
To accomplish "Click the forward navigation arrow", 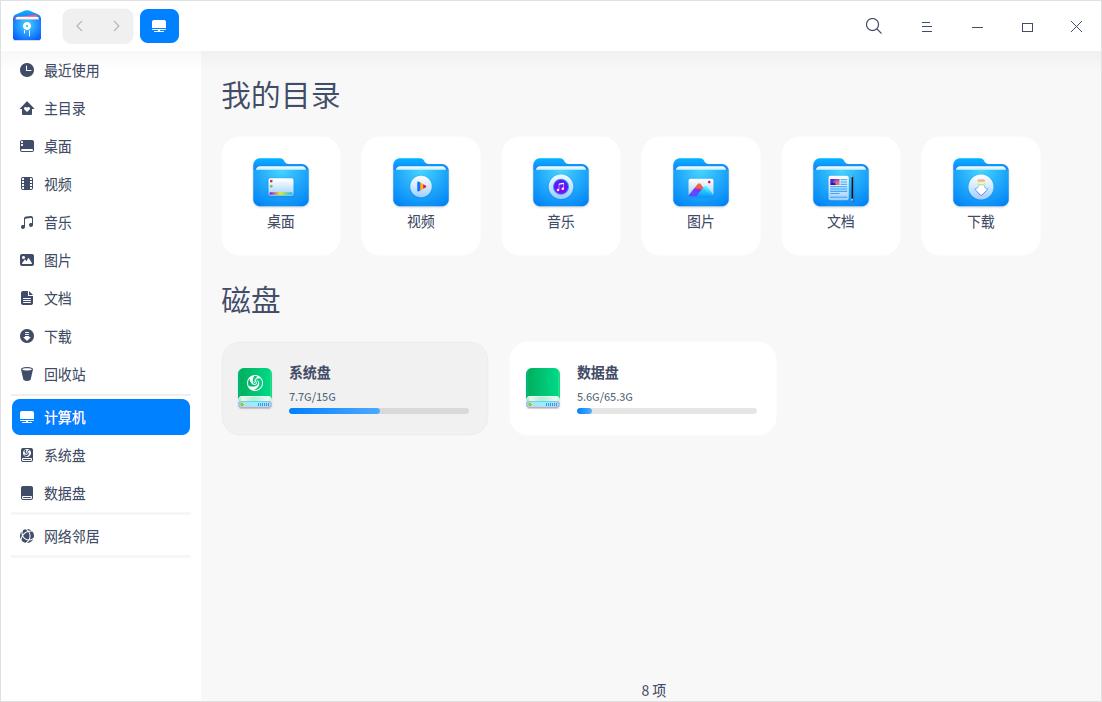I will coord(116,26).
